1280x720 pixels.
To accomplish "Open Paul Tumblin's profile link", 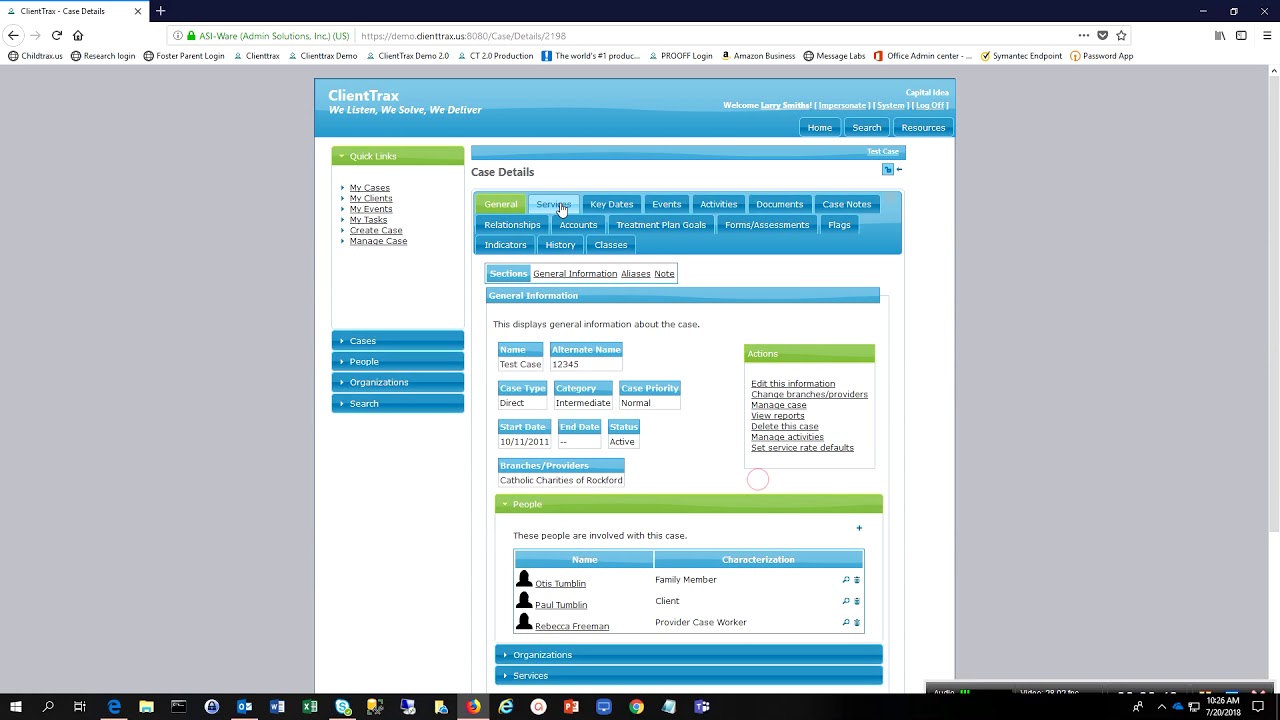I will pyautogui.click(x=561, y=605).
